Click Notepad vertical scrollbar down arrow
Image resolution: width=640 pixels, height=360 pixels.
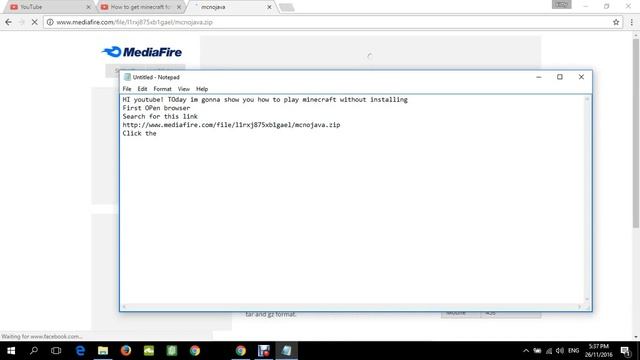[x=587, y=300]
